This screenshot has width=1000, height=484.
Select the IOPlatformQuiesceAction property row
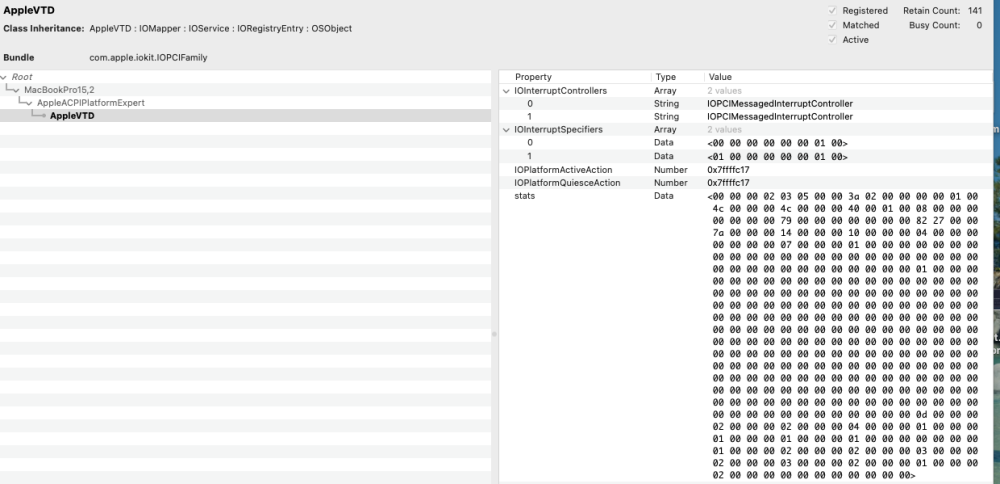pos(746,183)
